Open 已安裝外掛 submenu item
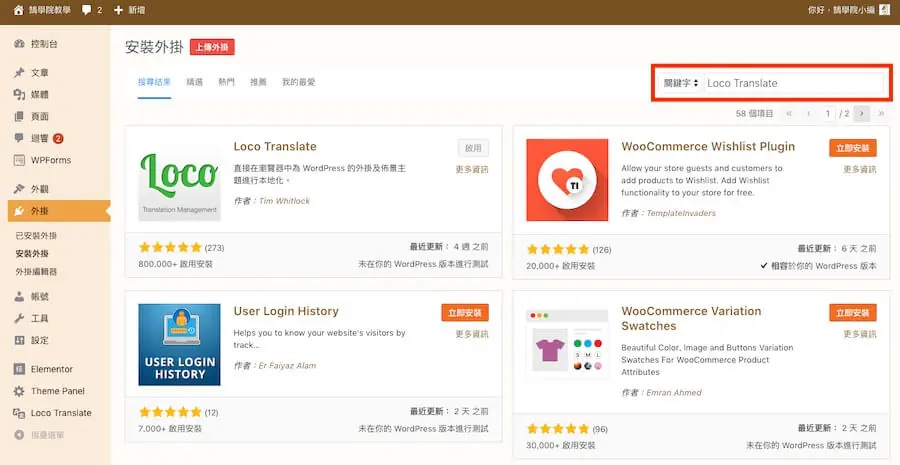The height and width of the screenshot is (465, 900). point(36,236)
